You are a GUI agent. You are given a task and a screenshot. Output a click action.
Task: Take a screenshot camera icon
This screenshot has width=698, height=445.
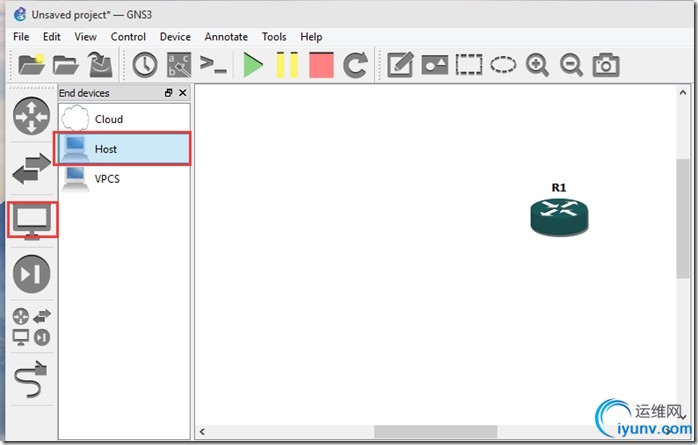click(x=606, y=65)
